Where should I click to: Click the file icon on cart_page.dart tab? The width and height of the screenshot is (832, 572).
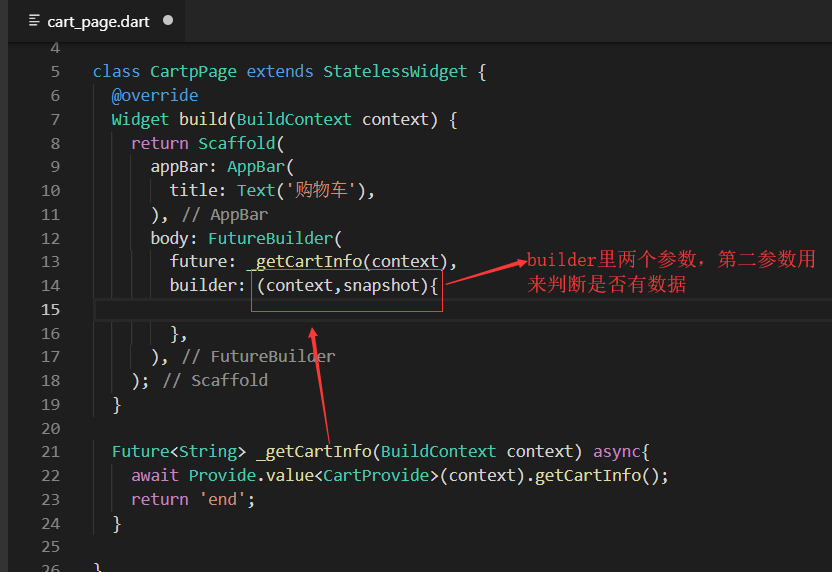(x=34, y=21)
